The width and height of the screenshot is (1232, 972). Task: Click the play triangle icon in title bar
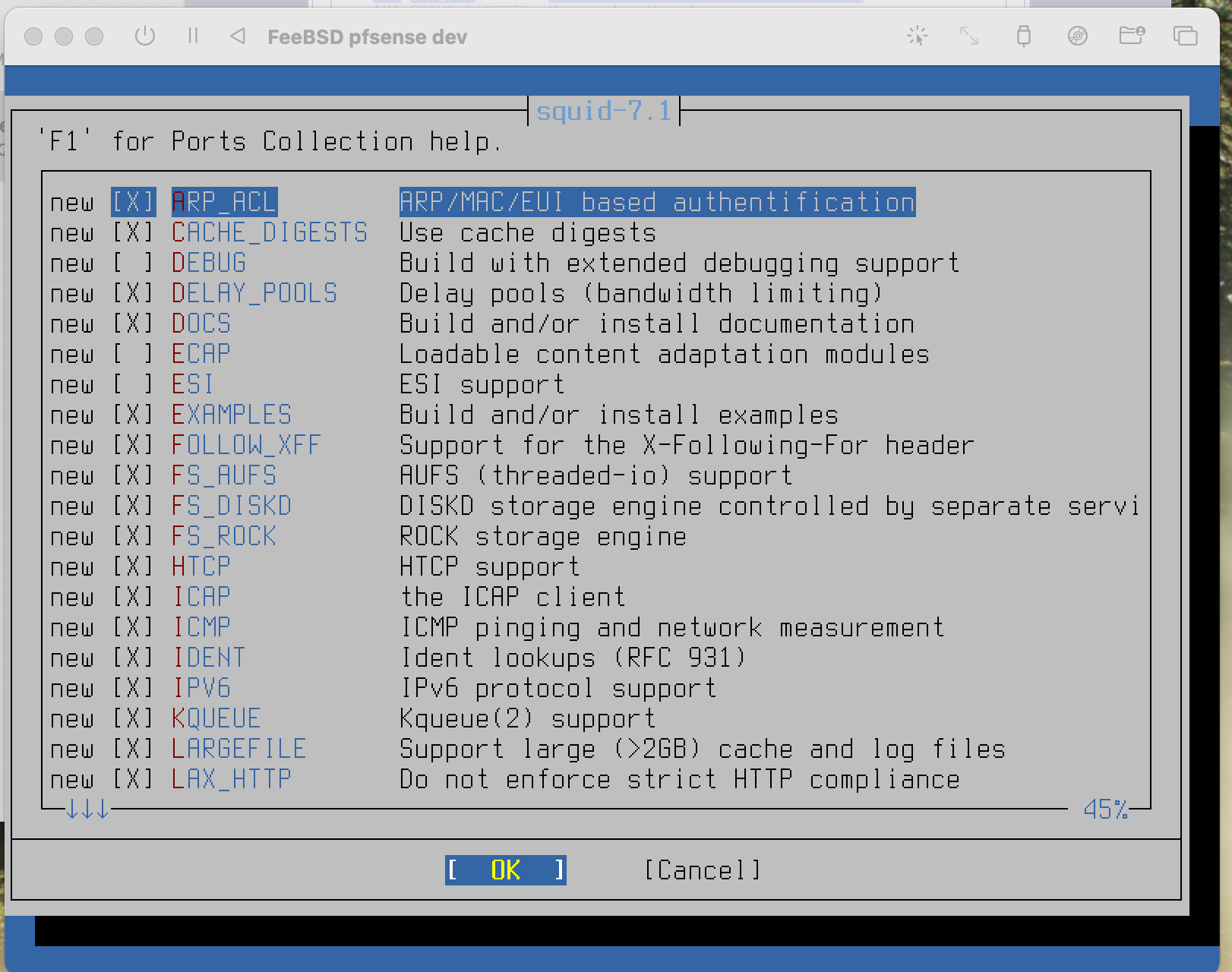(x=238, y=36)
